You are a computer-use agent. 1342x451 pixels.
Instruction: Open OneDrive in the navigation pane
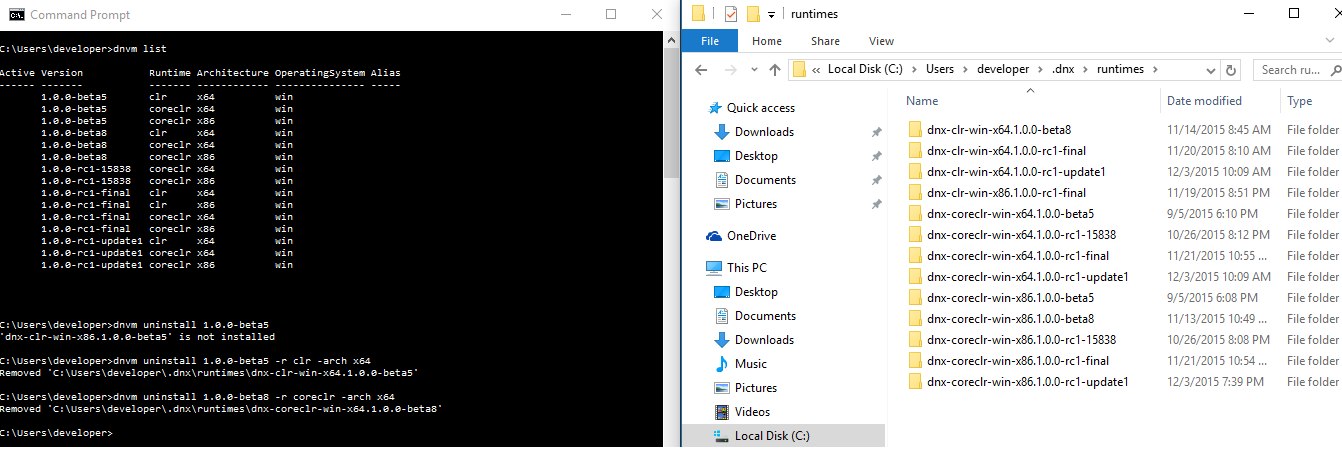[750, 236]
